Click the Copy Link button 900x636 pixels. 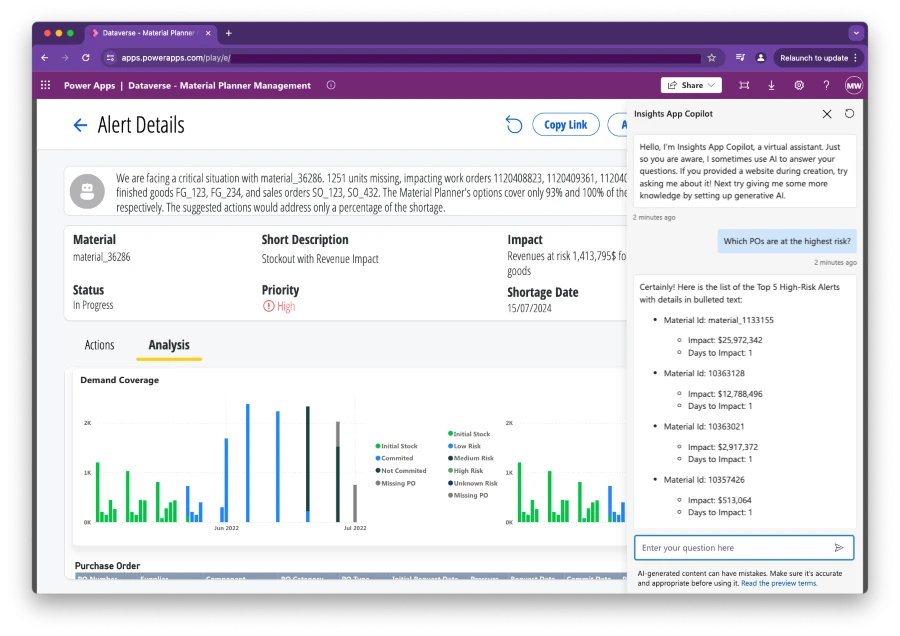tap(566, 124)
